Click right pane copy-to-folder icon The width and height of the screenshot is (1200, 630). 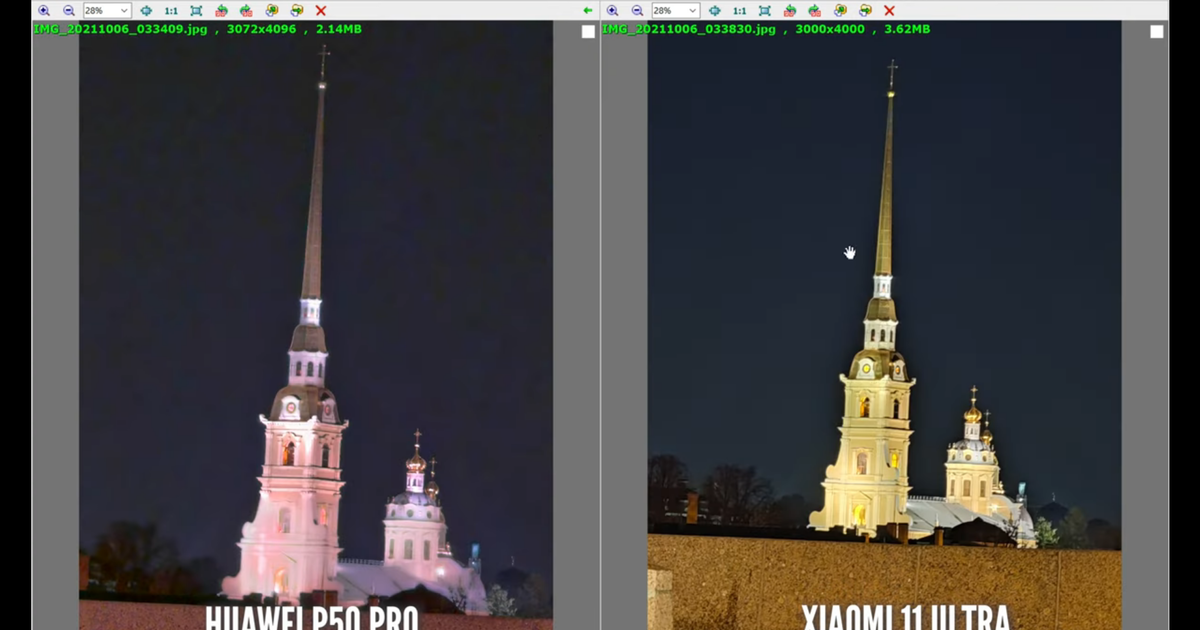(x=839, y=10)
